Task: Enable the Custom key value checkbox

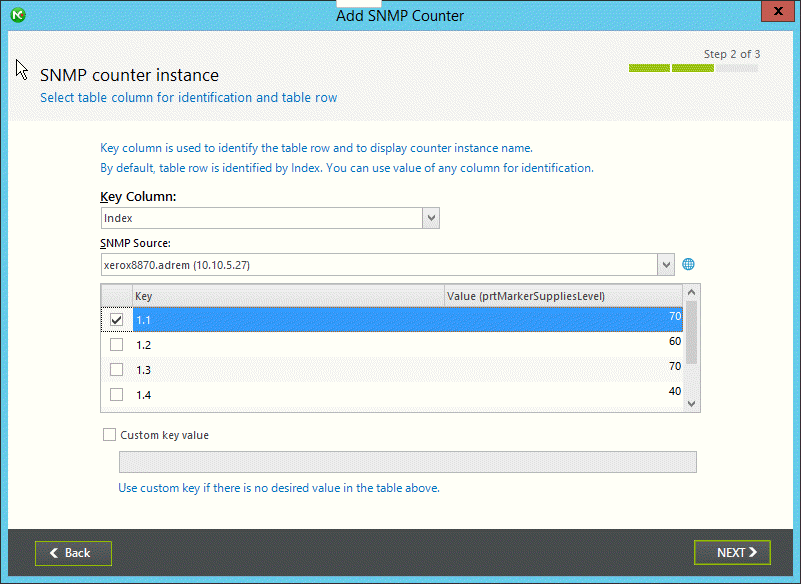Action: click(109, 435)
